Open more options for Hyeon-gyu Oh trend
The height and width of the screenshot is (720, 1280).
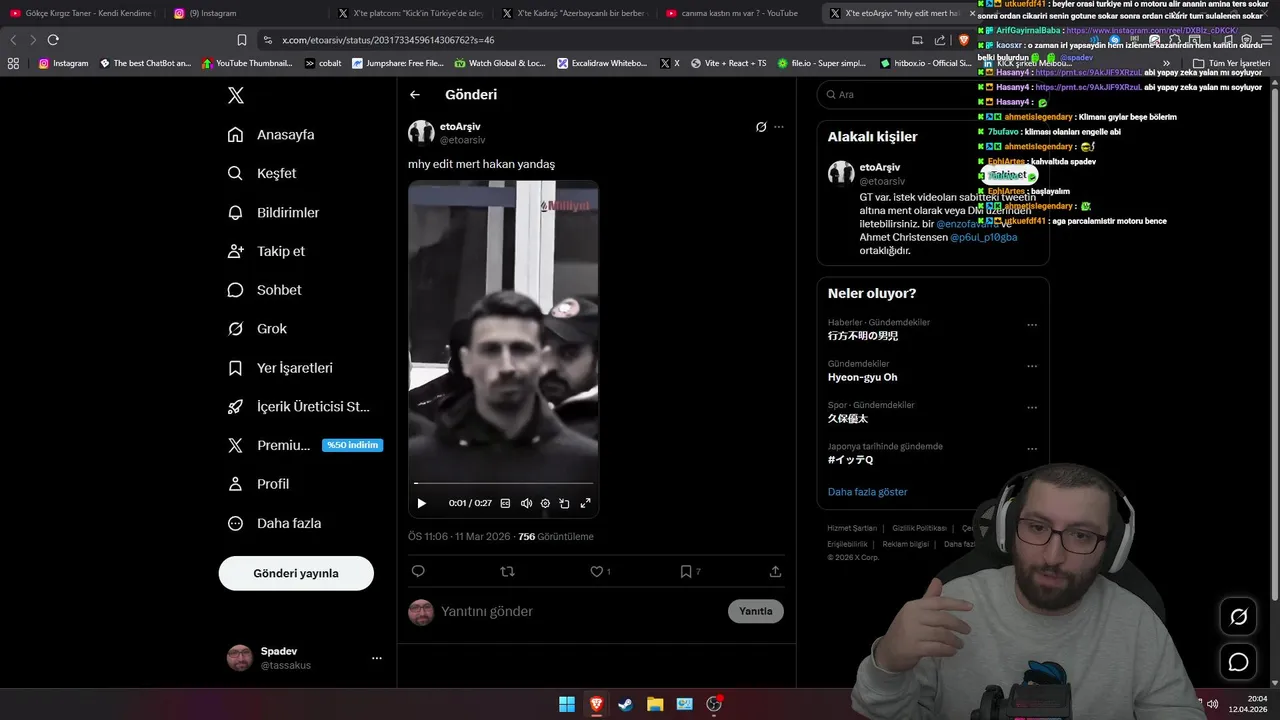pyautogui.click(x=1032, y=366)
